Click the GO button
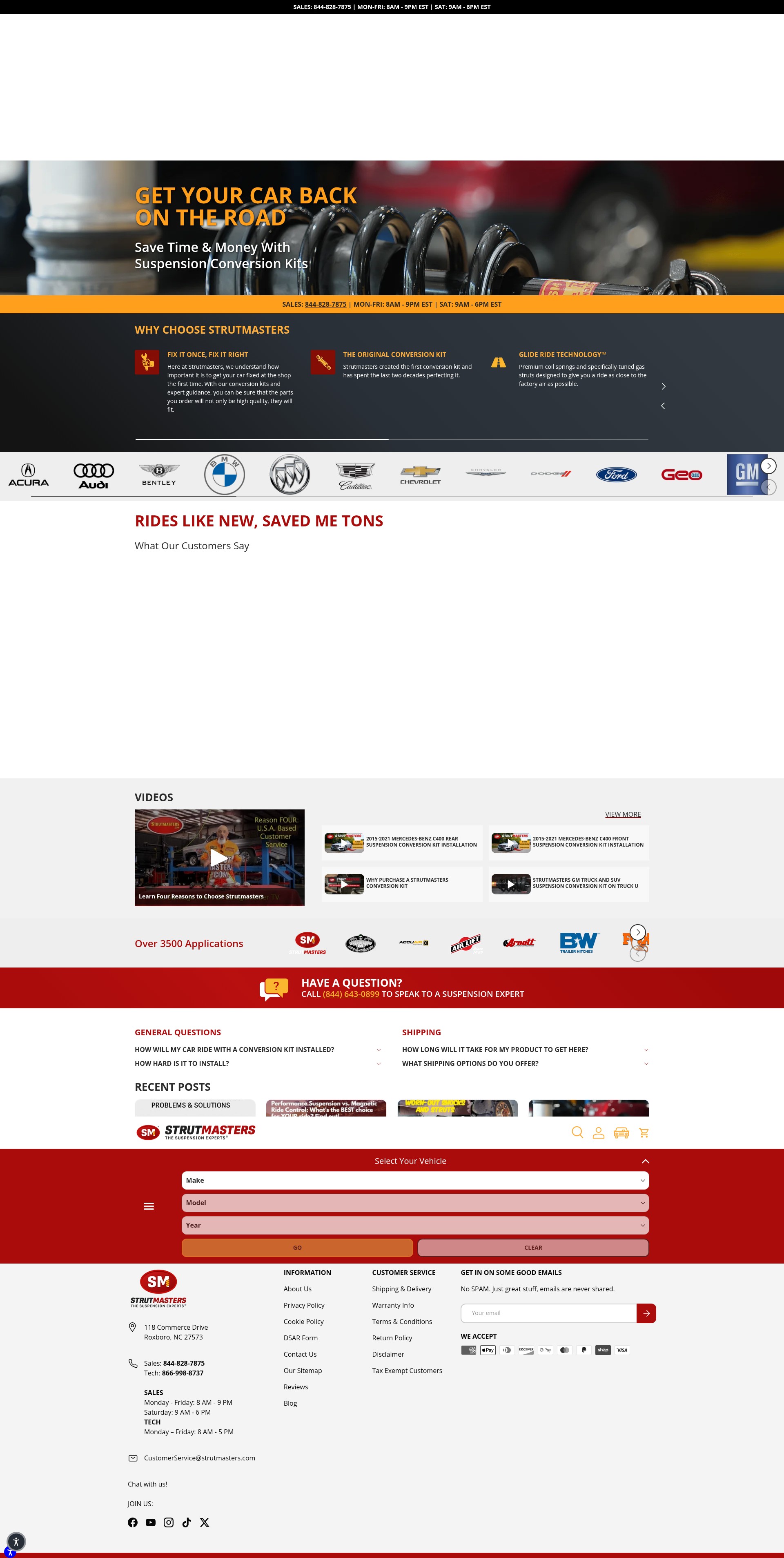The width and height of the screenshot is (784, 1558). coord(297,1247)
